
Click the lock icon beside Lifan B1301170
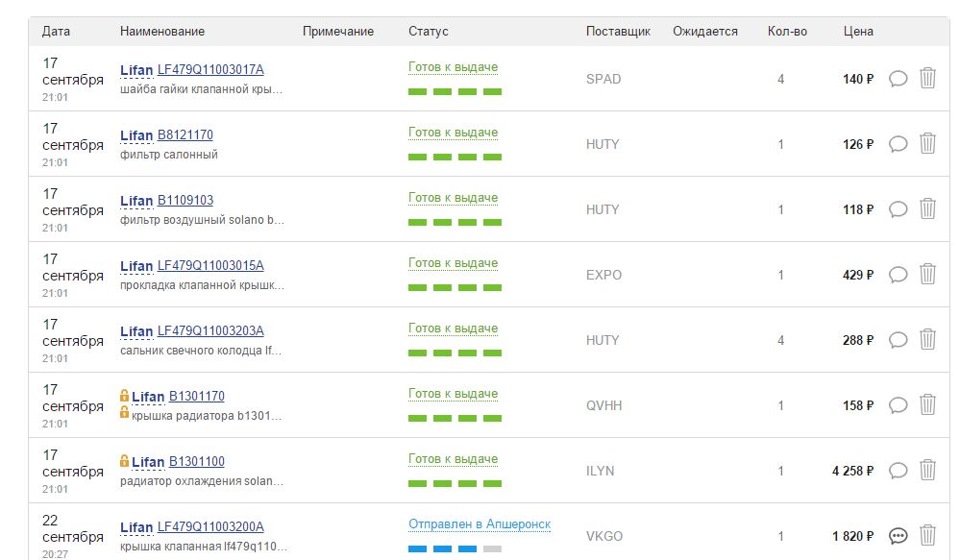pyautogui.click(x=124, y=395)
